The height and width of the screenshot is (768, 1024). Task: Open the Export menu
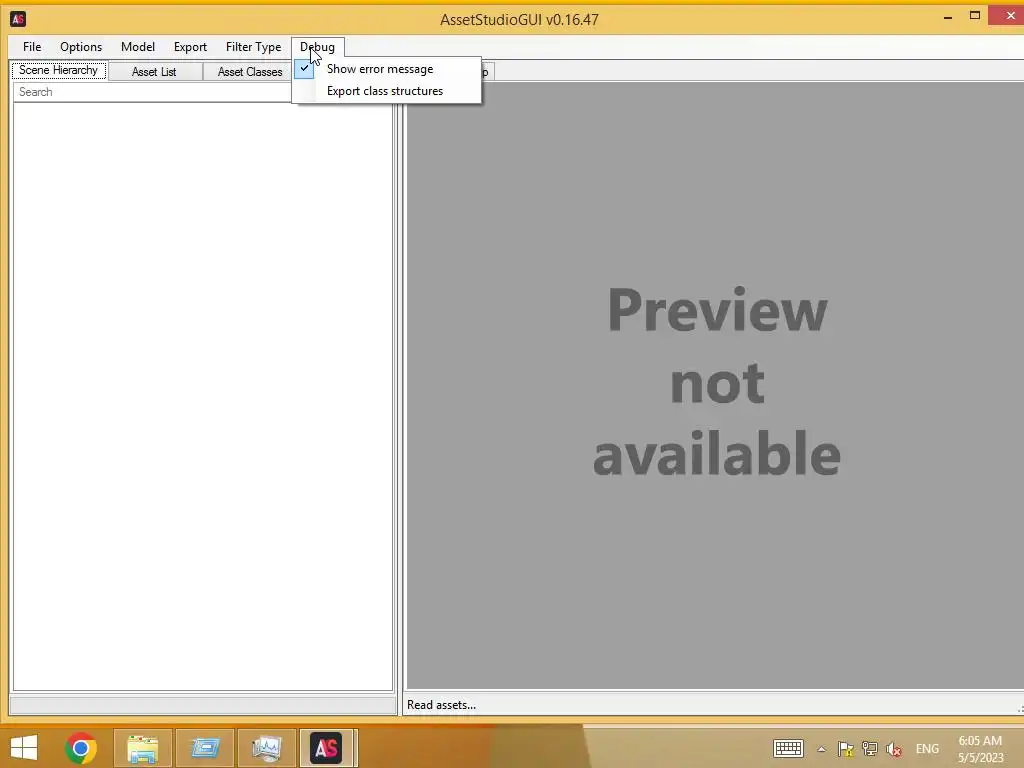pos(190,47)
